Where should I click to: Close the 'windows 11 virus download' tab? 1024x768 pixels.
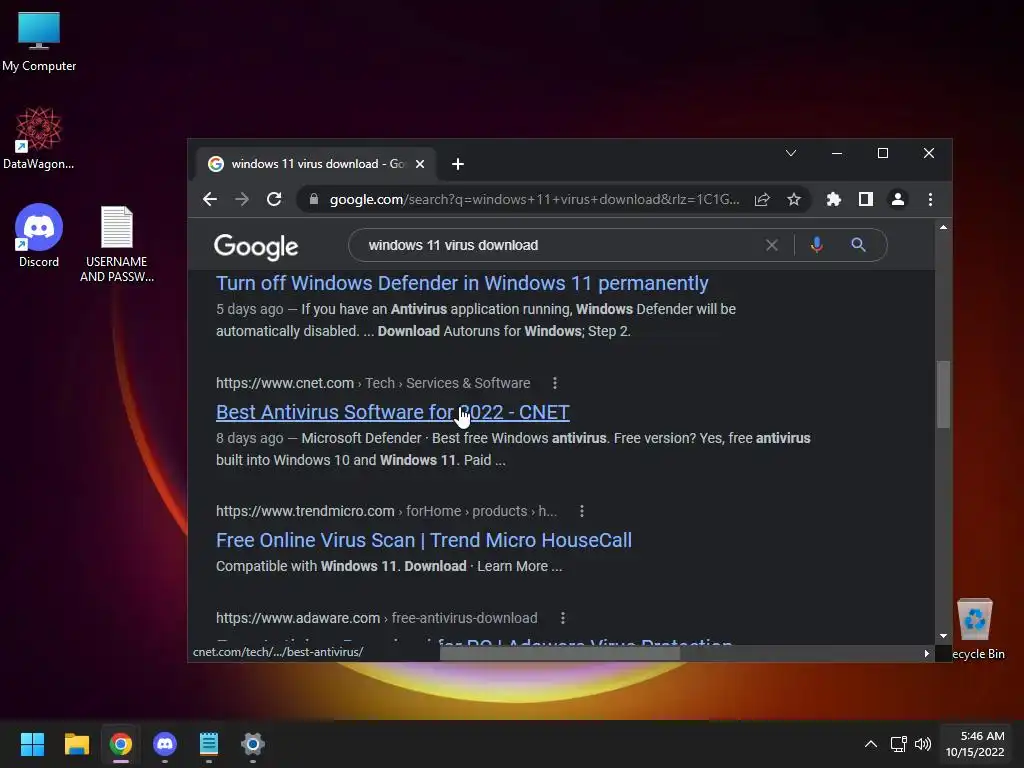pos(420,164)
